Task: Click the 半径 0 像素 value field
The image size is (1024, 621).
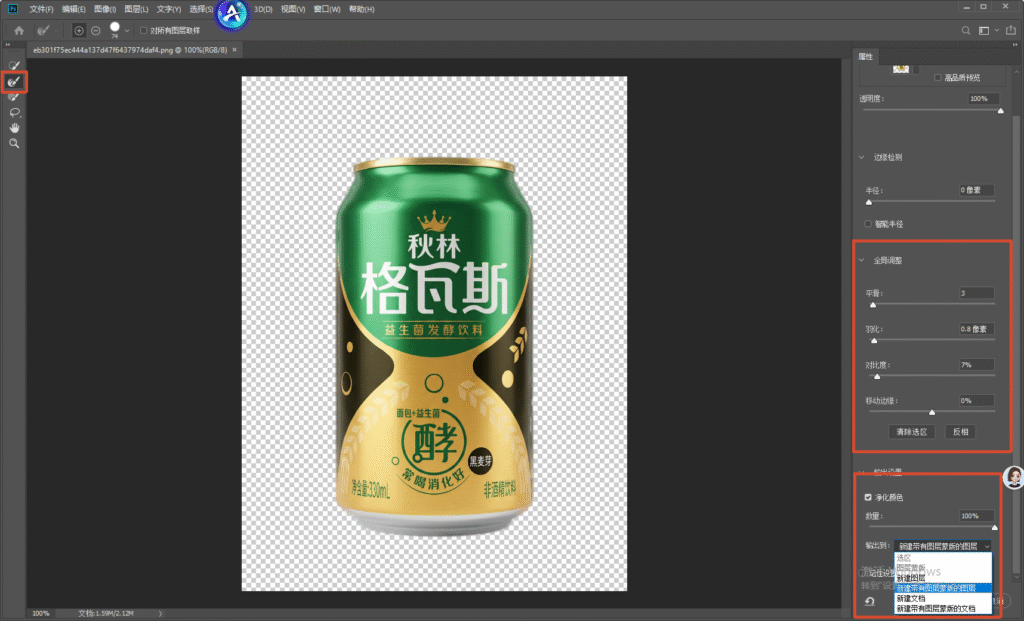Action: coord(976,190)
